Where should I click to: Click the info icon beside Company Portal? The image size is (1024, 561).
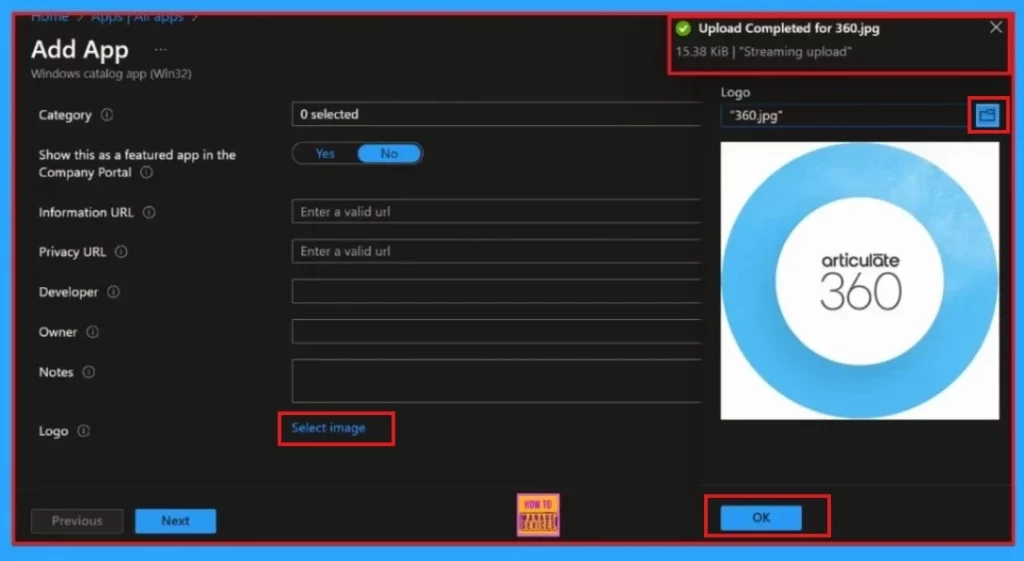point(147,172)
